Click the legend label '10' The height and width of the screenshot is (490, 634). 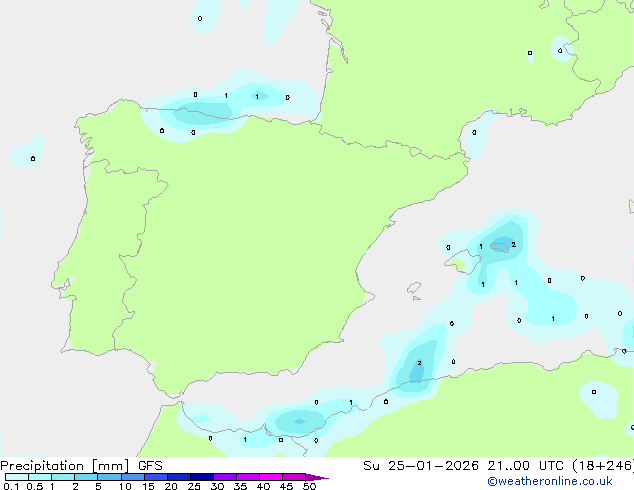click(125, 486)
